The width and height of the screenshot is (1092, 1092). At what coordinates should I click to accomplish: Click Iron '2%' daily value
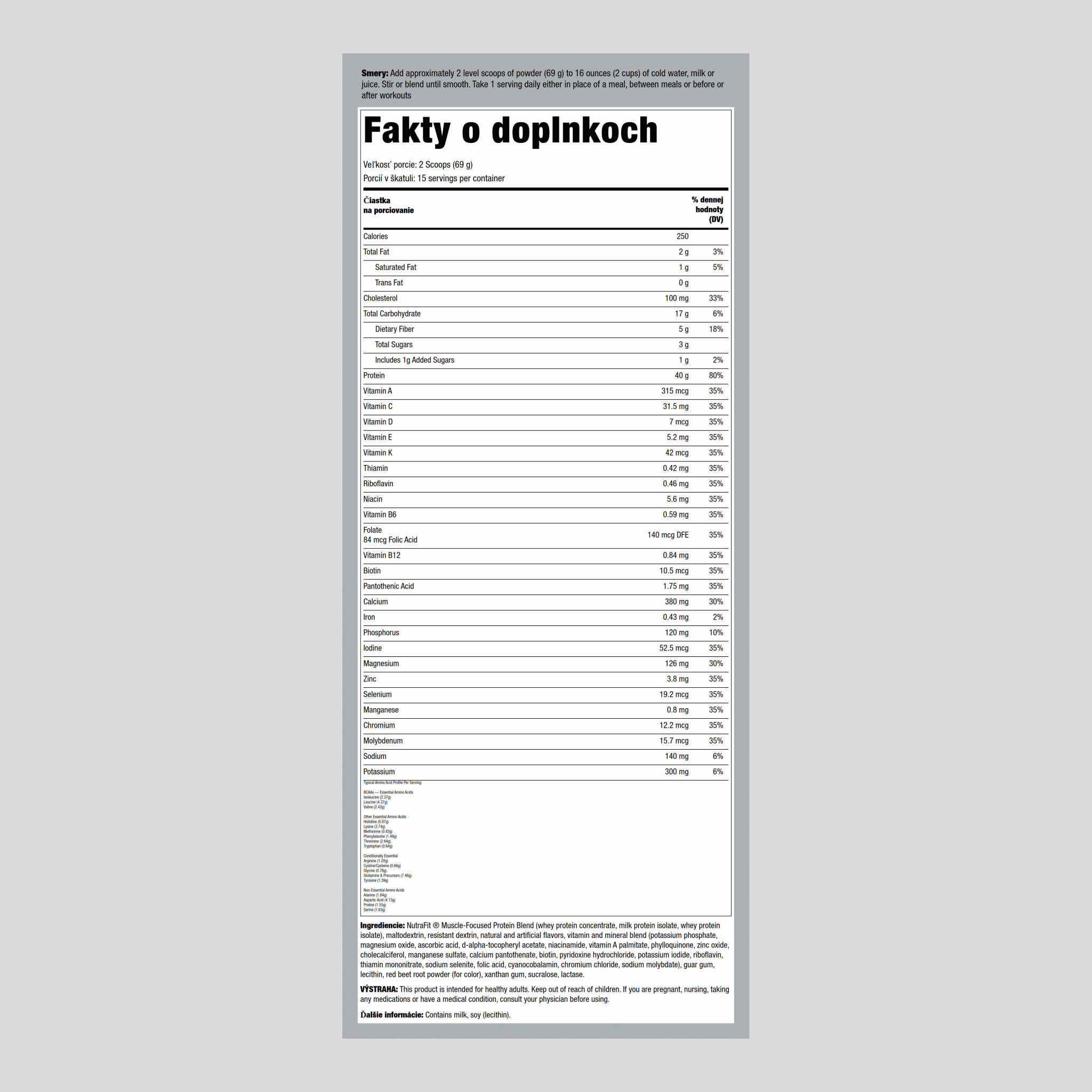(x=718, y=617)
